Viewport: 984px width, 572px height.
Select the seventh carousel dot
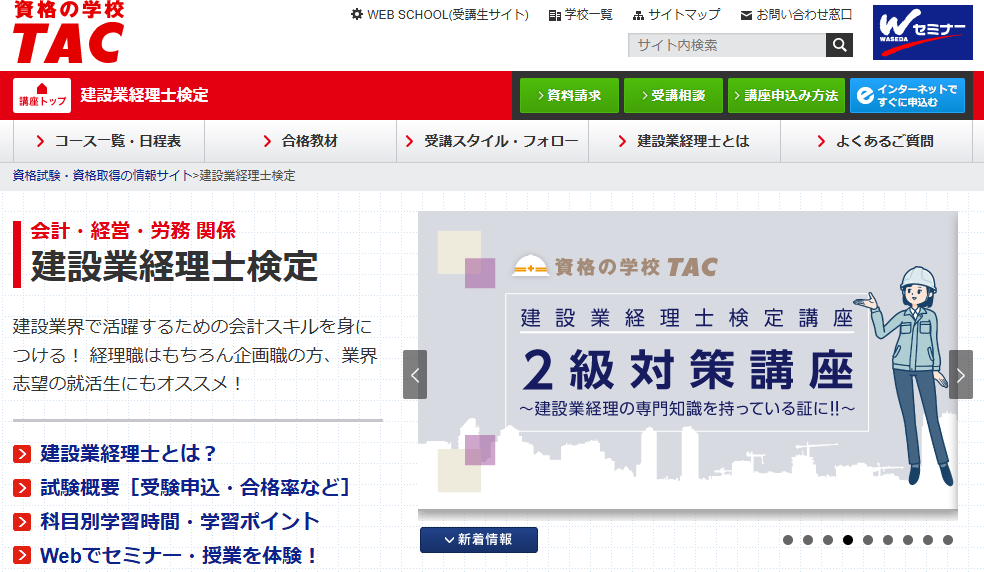908,540
